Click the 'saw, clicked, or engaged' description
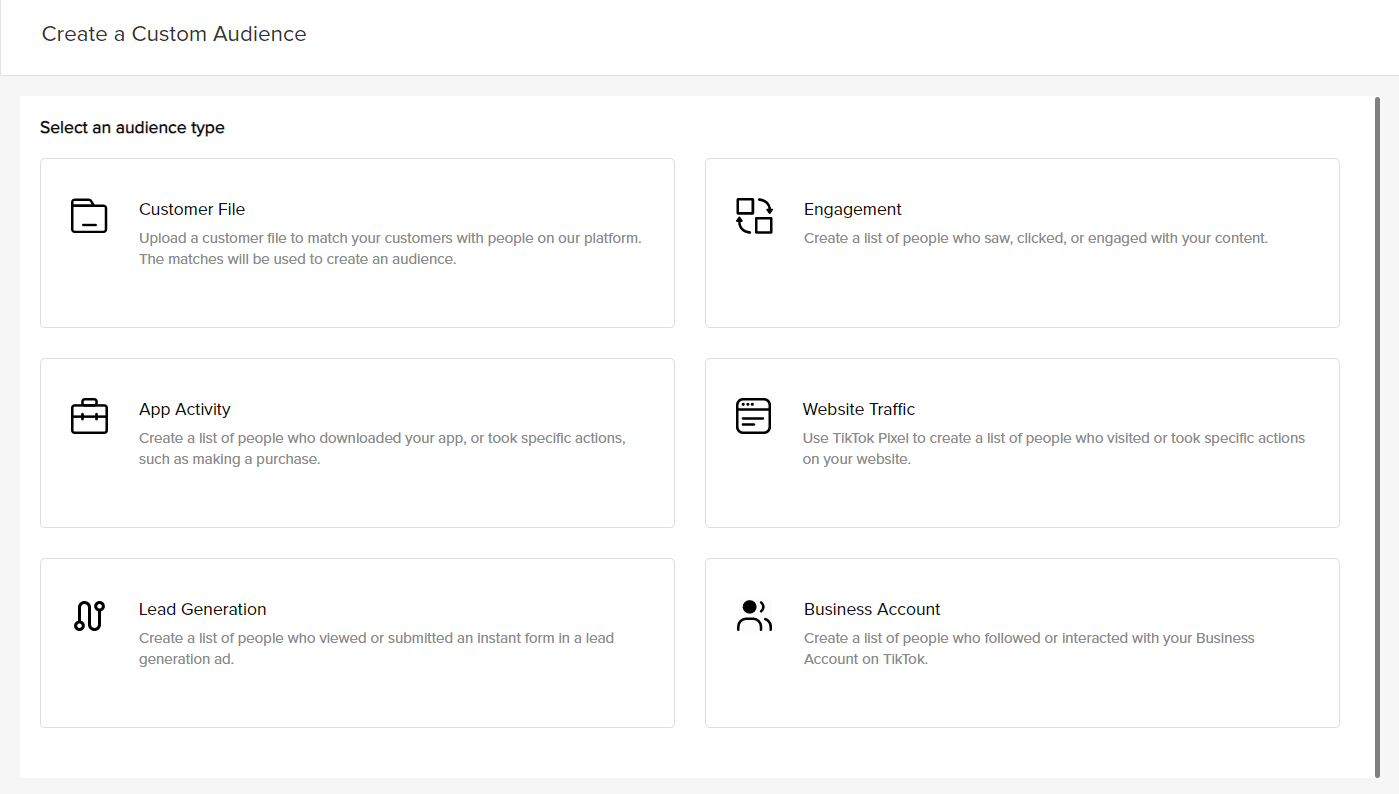1399x794 pixels. tap(1036, 239)
